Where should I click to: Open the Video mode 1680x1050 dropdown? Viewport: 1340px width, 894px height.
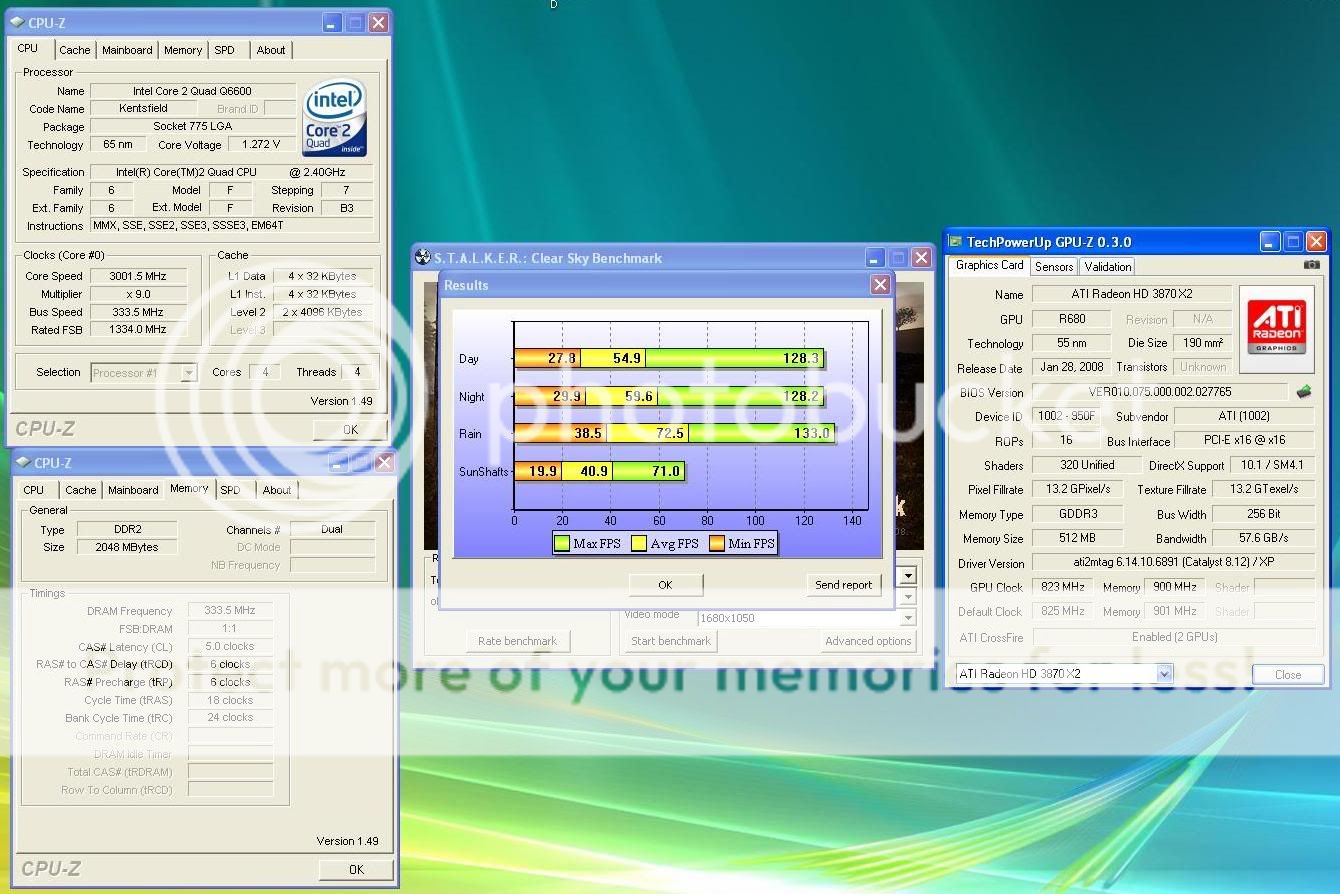click(x=908, y=617)
